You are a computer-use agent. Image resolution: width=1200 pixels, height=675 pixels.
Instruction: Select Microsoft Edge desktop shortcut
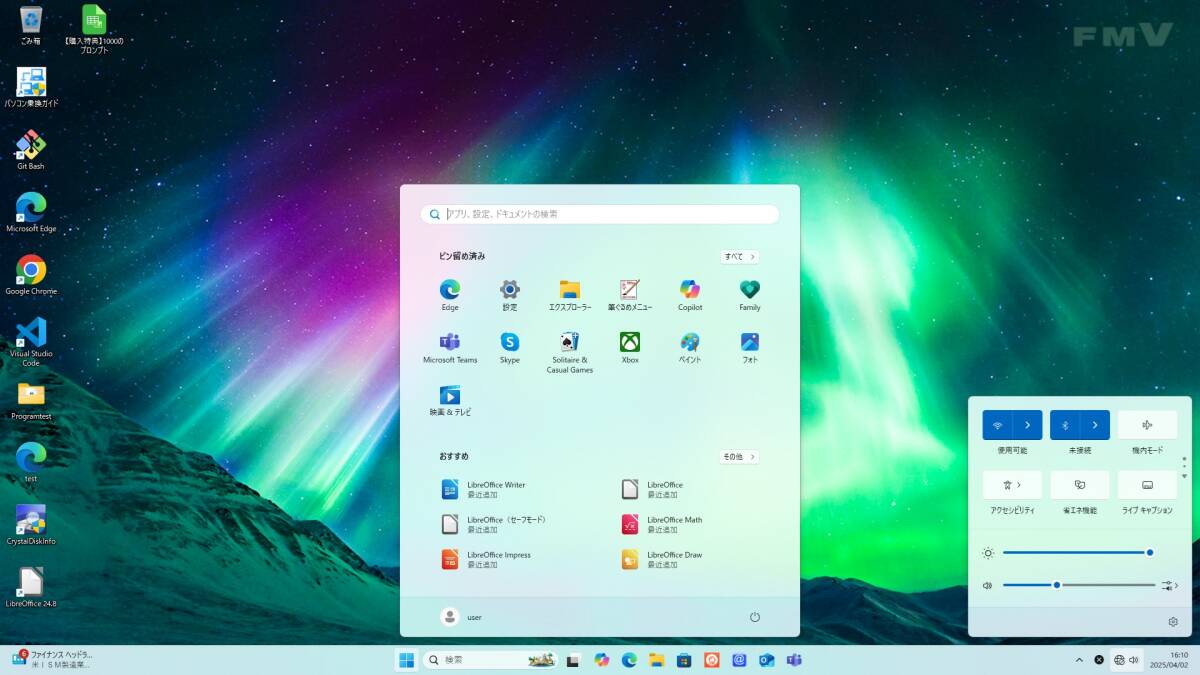pos(31,213)
